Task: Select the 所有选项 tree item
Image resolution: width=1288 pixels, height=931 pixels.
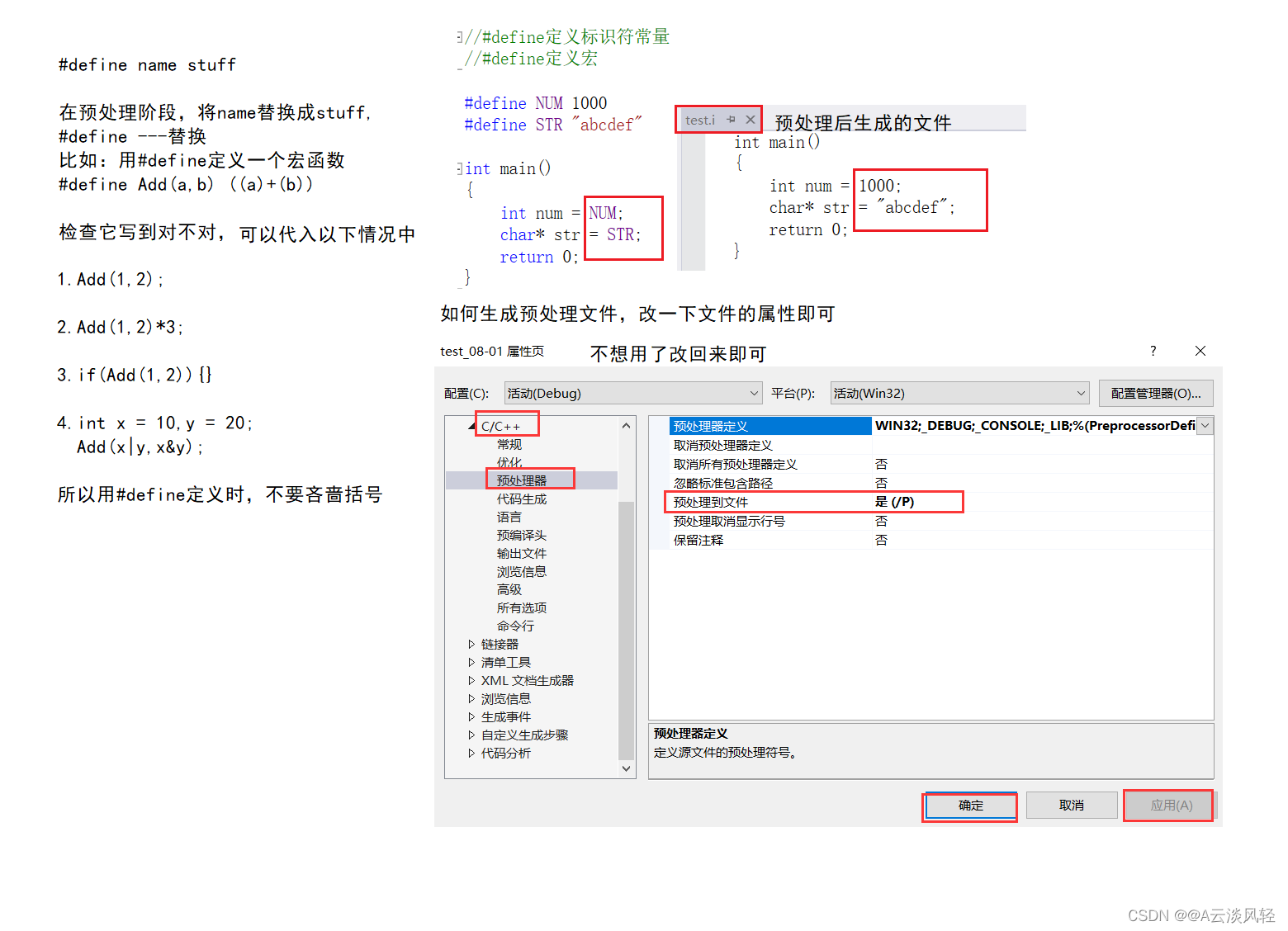Action: 522,608
